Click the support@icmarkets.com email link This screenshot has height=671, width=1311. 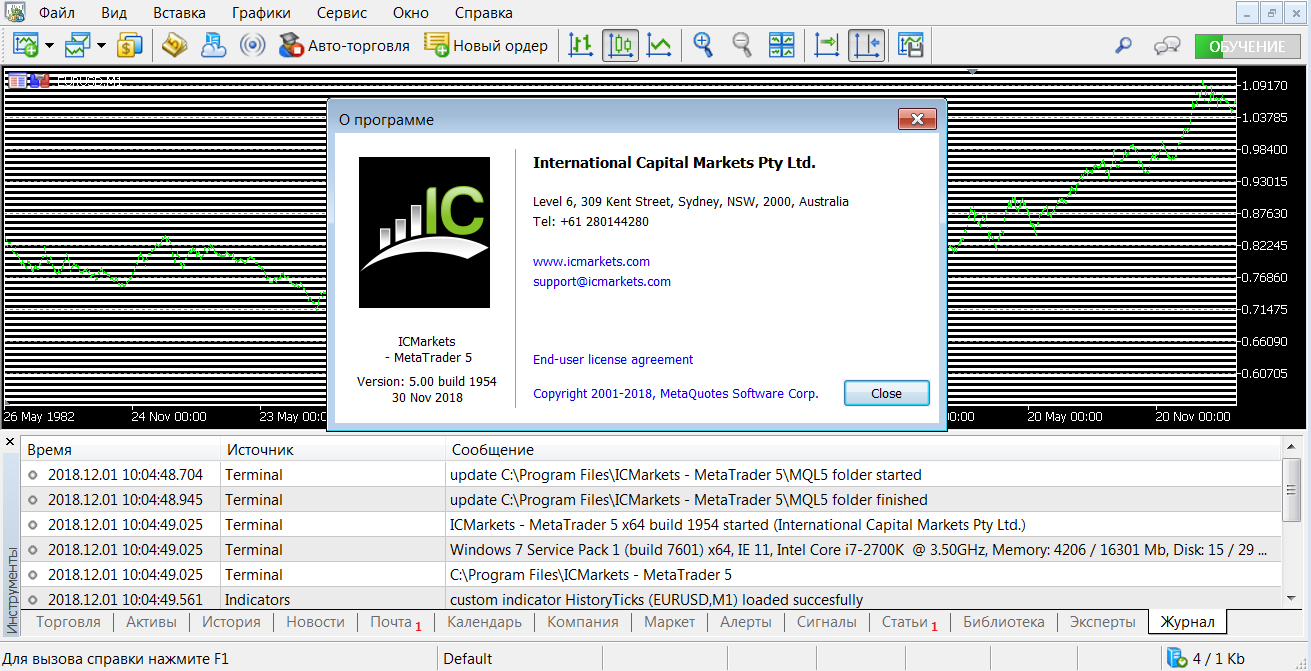602,282
